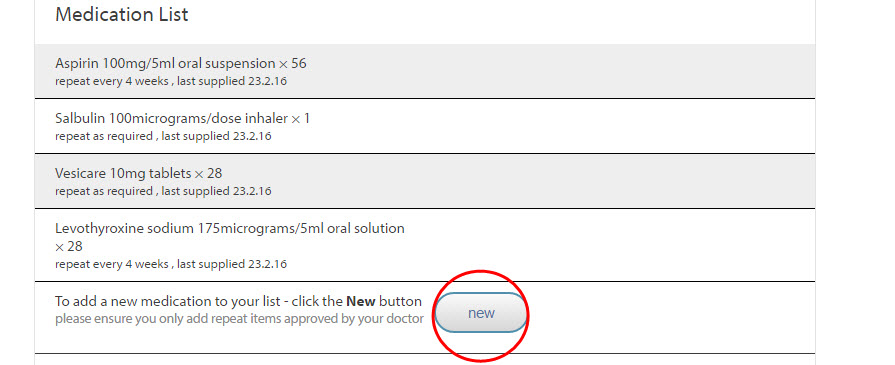Click the 'To add a new medication' instruction text
The image size is (895, 365).
click(239, 302)
